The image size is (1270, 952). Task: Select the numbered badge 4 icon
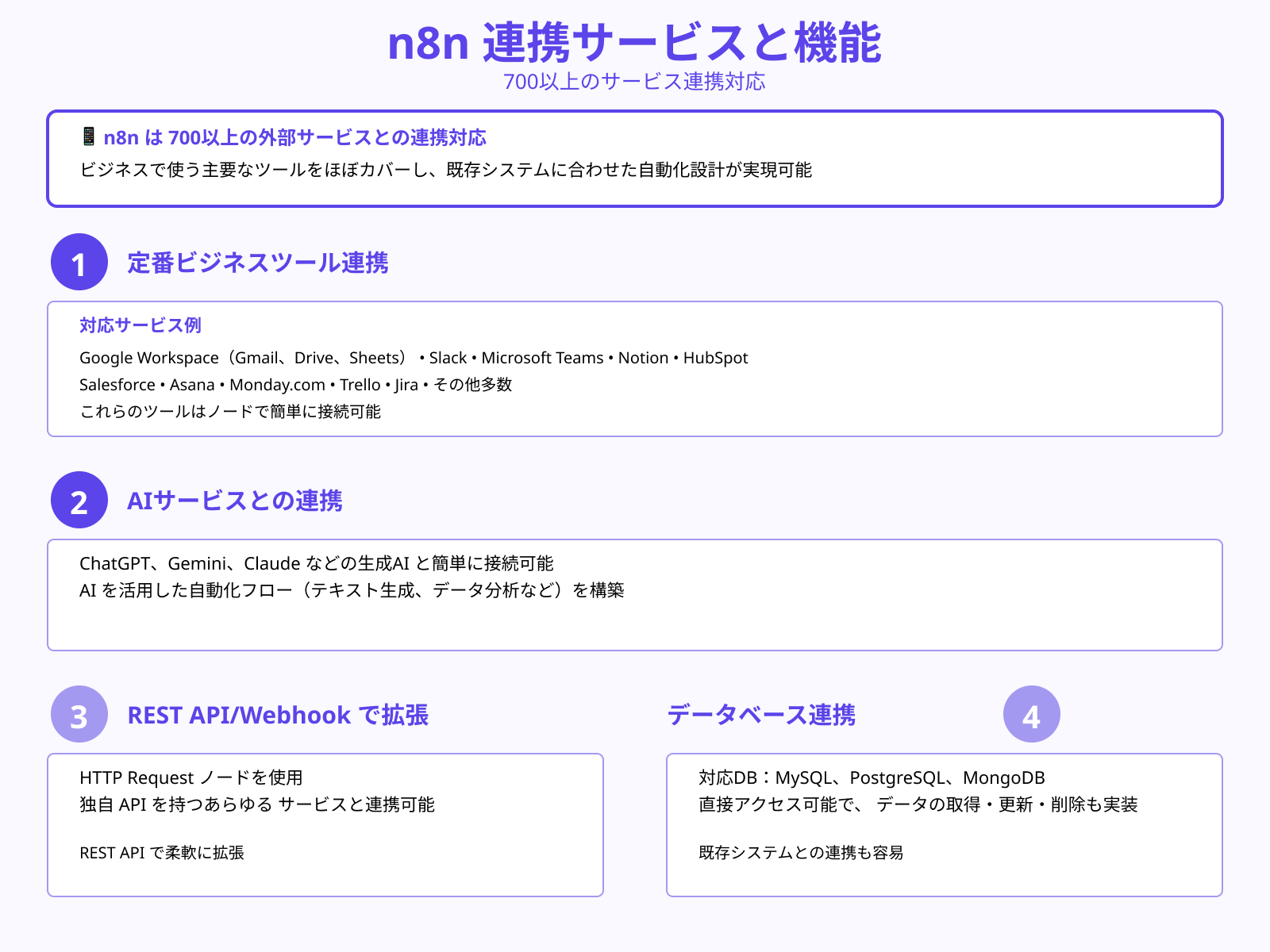click(1031, 716)
